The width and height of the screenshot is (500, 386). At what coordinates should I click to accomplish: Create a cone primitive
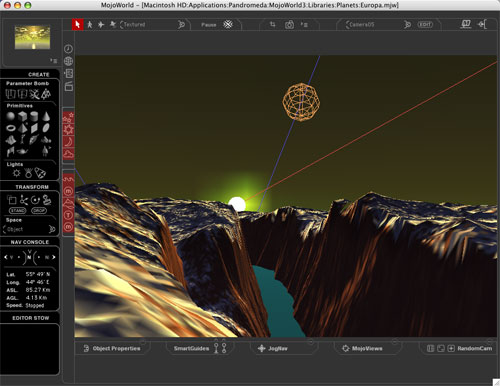46,116
